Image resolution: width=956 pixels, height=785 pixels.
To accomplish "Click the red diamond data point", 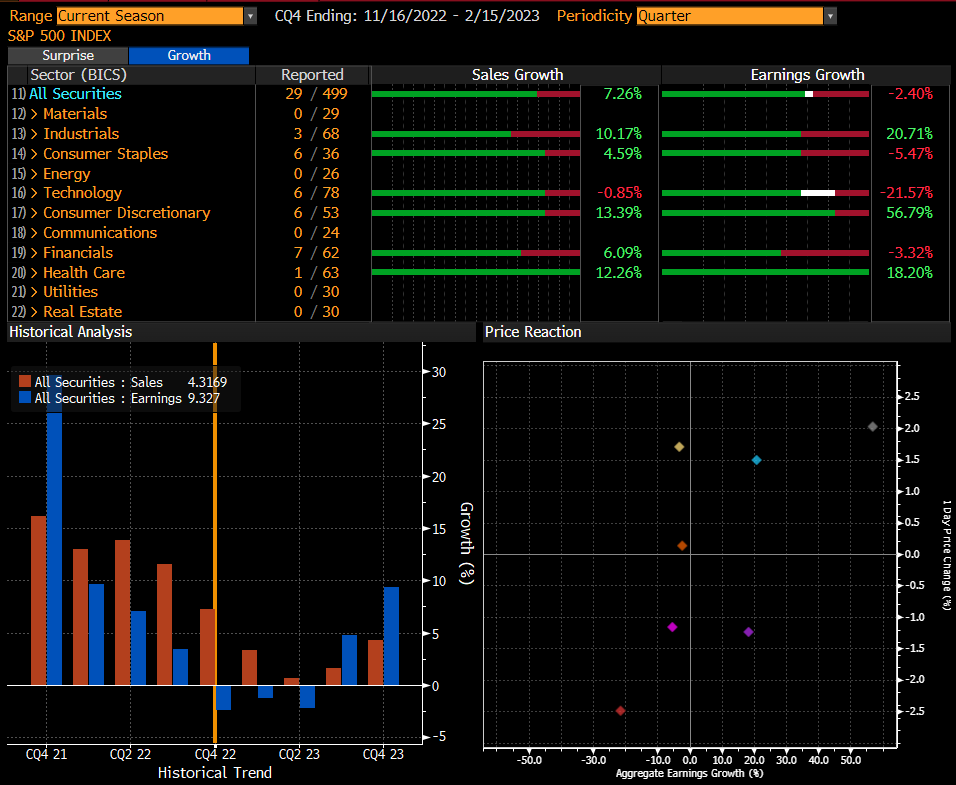I will pyautogui.click(x=620, y=711).
